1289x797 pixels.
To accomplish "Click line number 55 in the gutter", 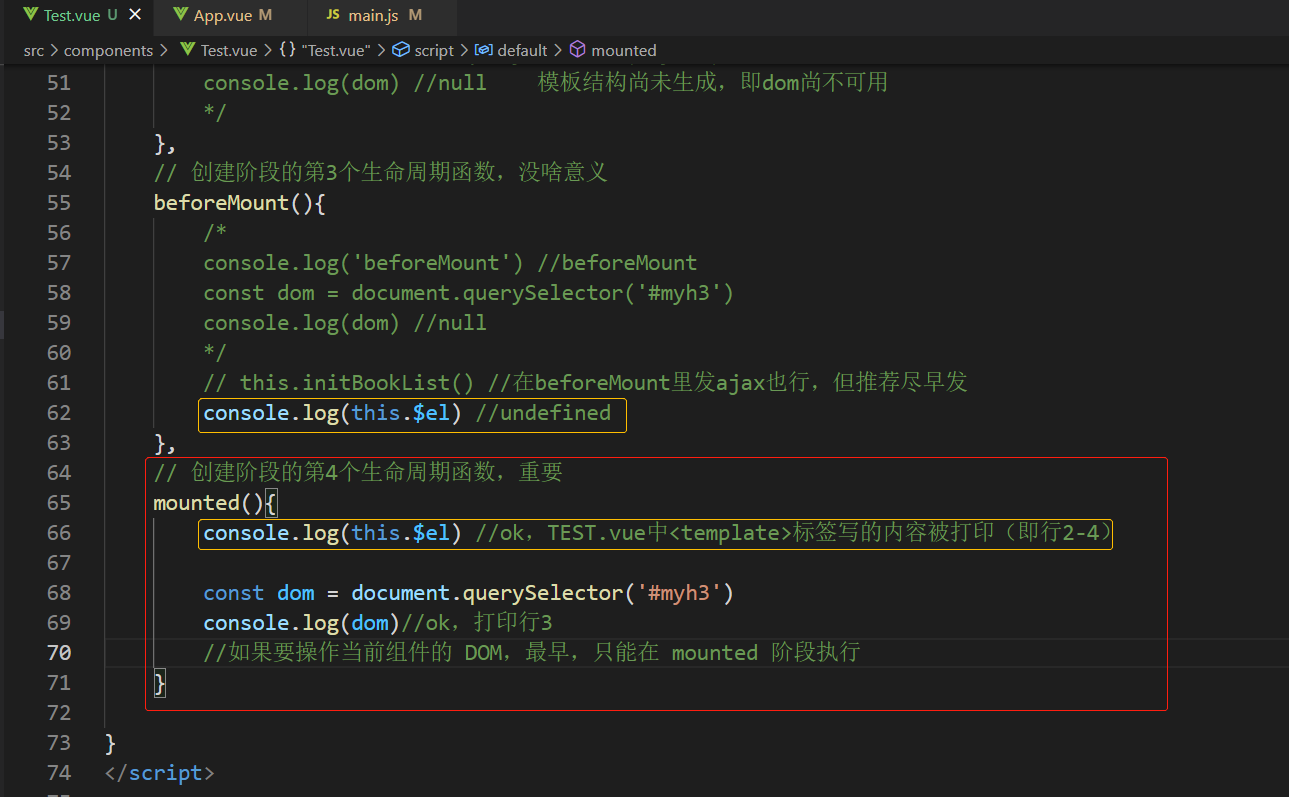I will coord(59,202).
